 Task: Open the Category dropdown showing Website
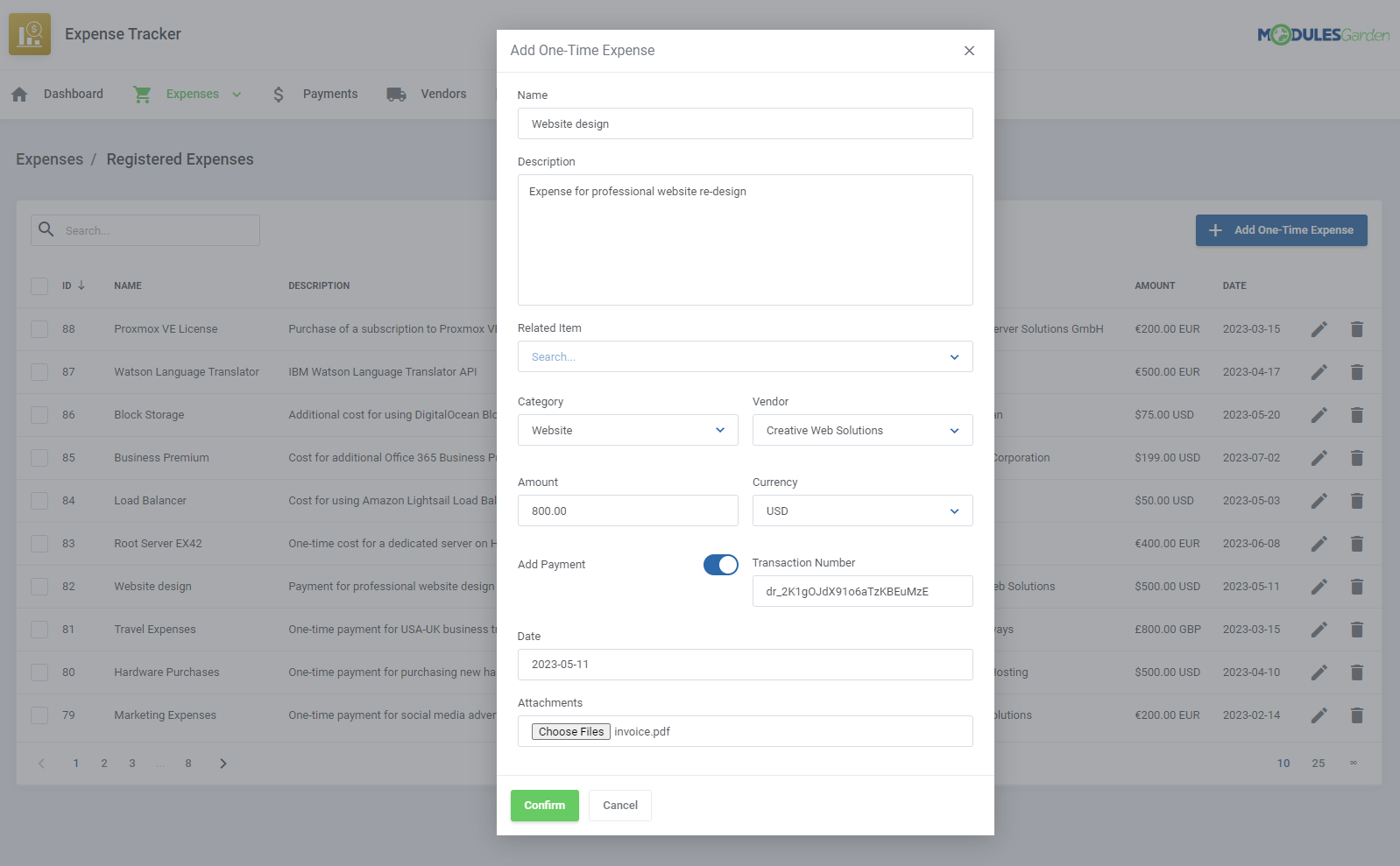point(627,430)
